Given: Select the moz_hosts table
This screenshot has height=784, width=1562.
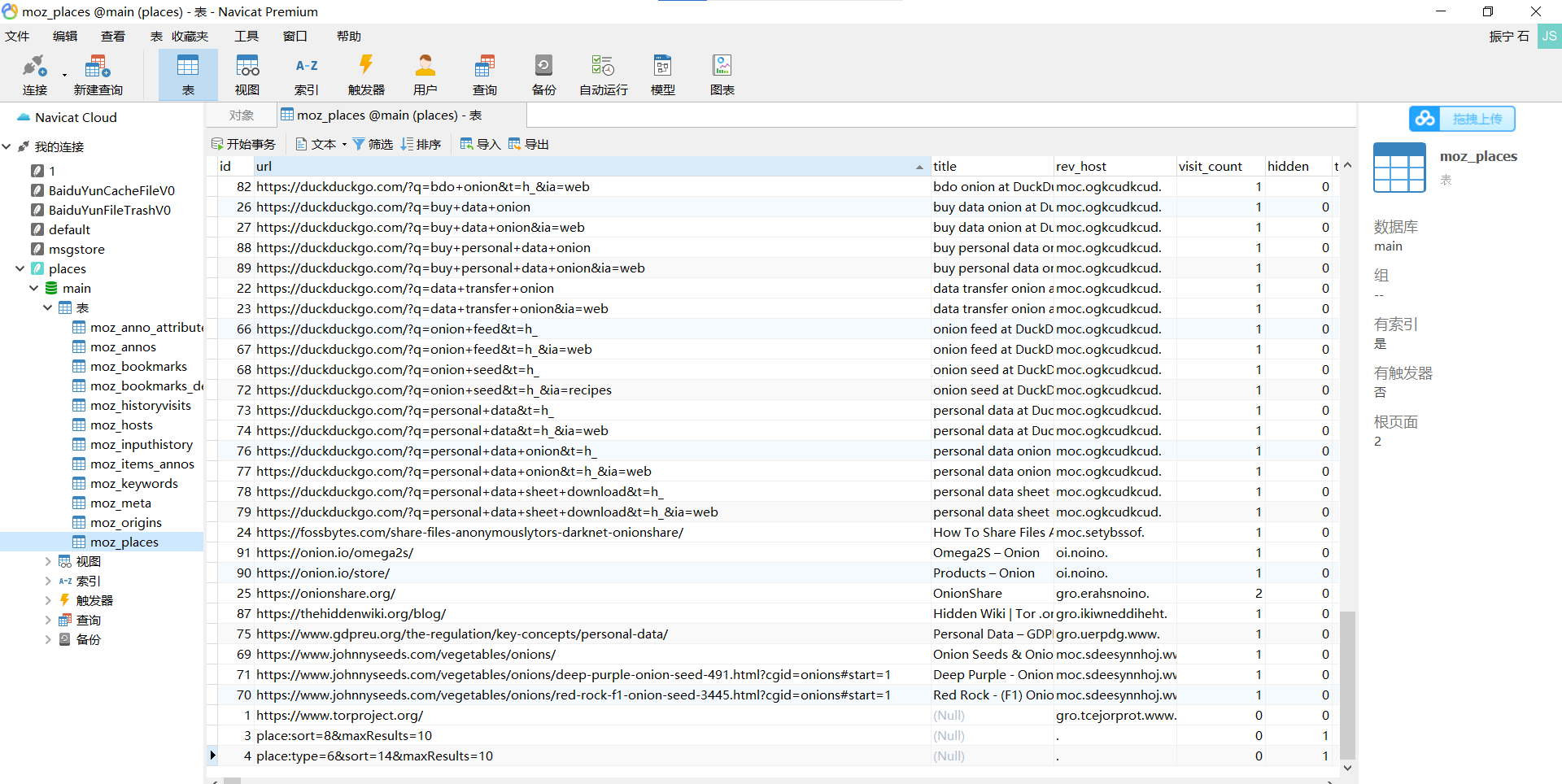Looking at the screenshot, I should [121, 425].
